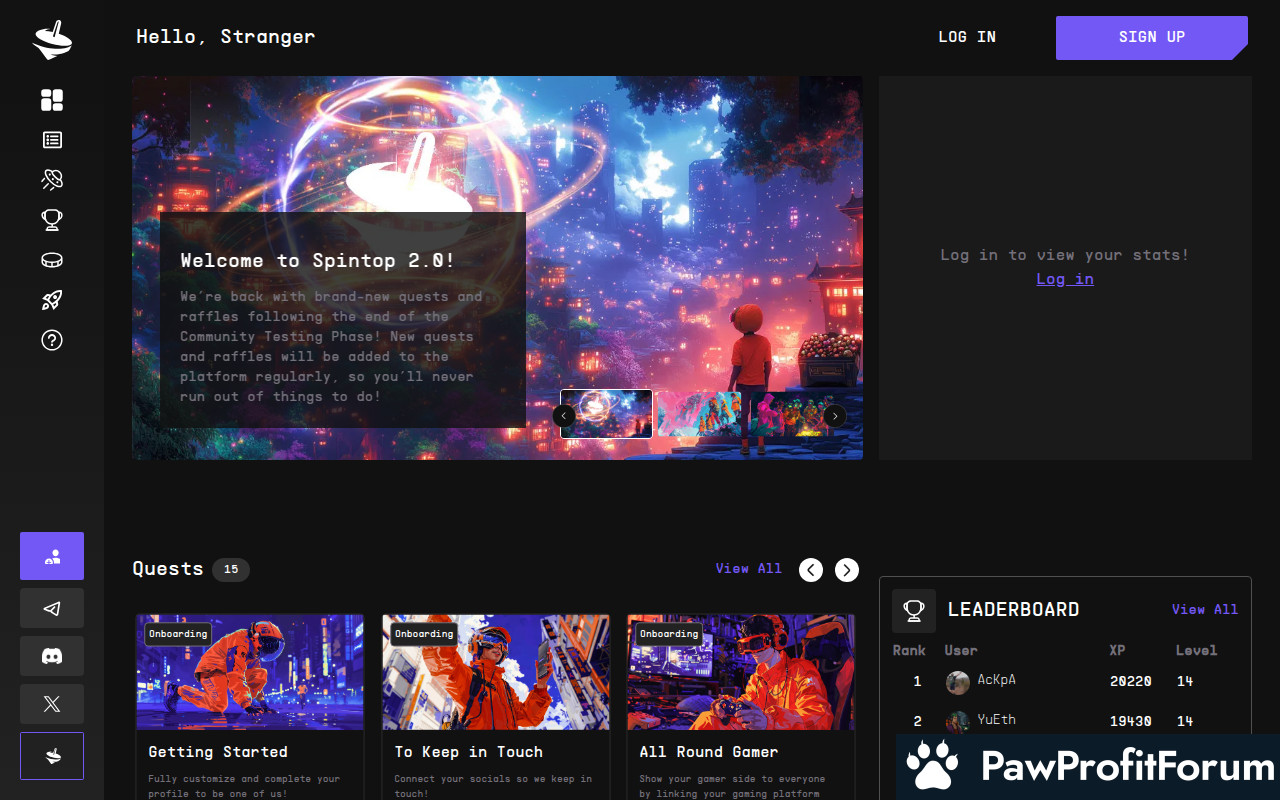Click the Spintop logo at top left

pyautogui.click(x=52, y=39)
